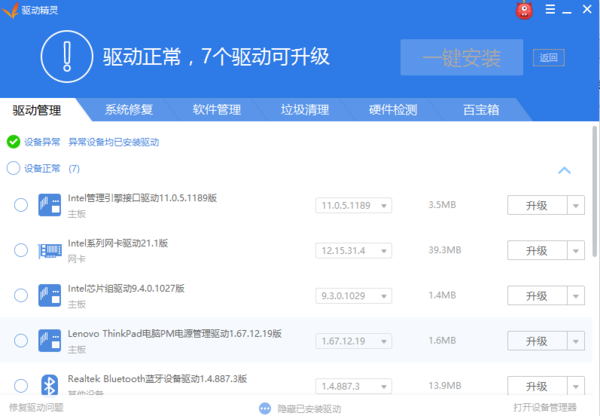Click the 隐藏已安装驱动 ellipsis icon
Image resolution: width=600 pixels, height=416 pixels.
click(265, 408)
